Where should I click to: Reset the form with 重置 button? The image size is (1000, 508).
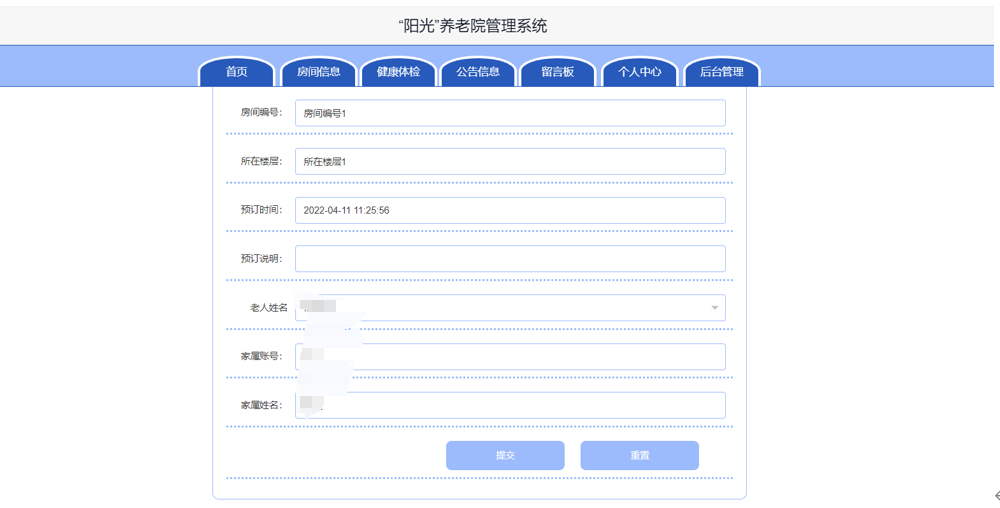640,456
